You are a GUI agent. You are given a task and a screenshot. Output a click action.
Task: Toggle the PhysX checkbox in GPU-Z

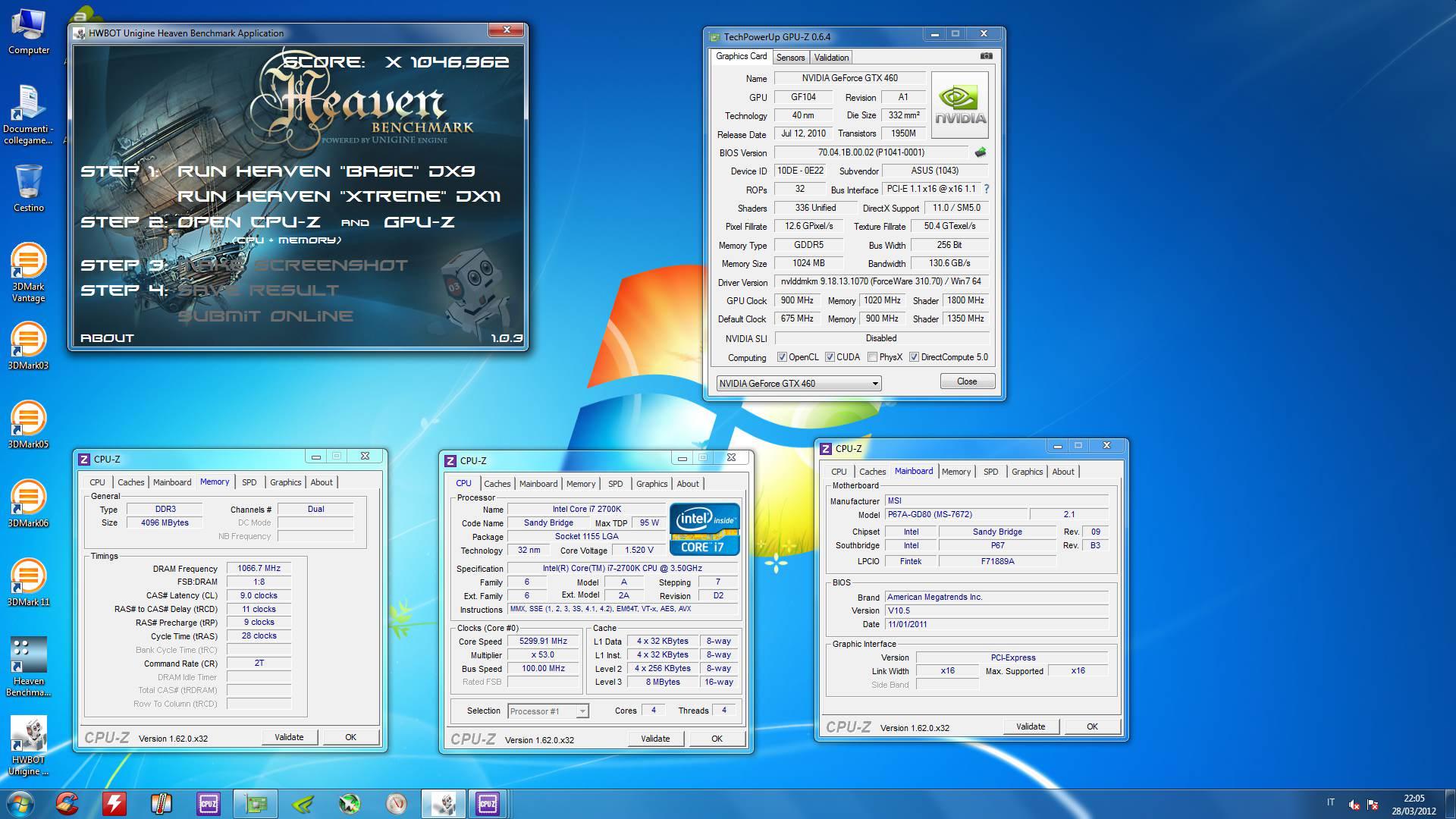click(872, 357)
